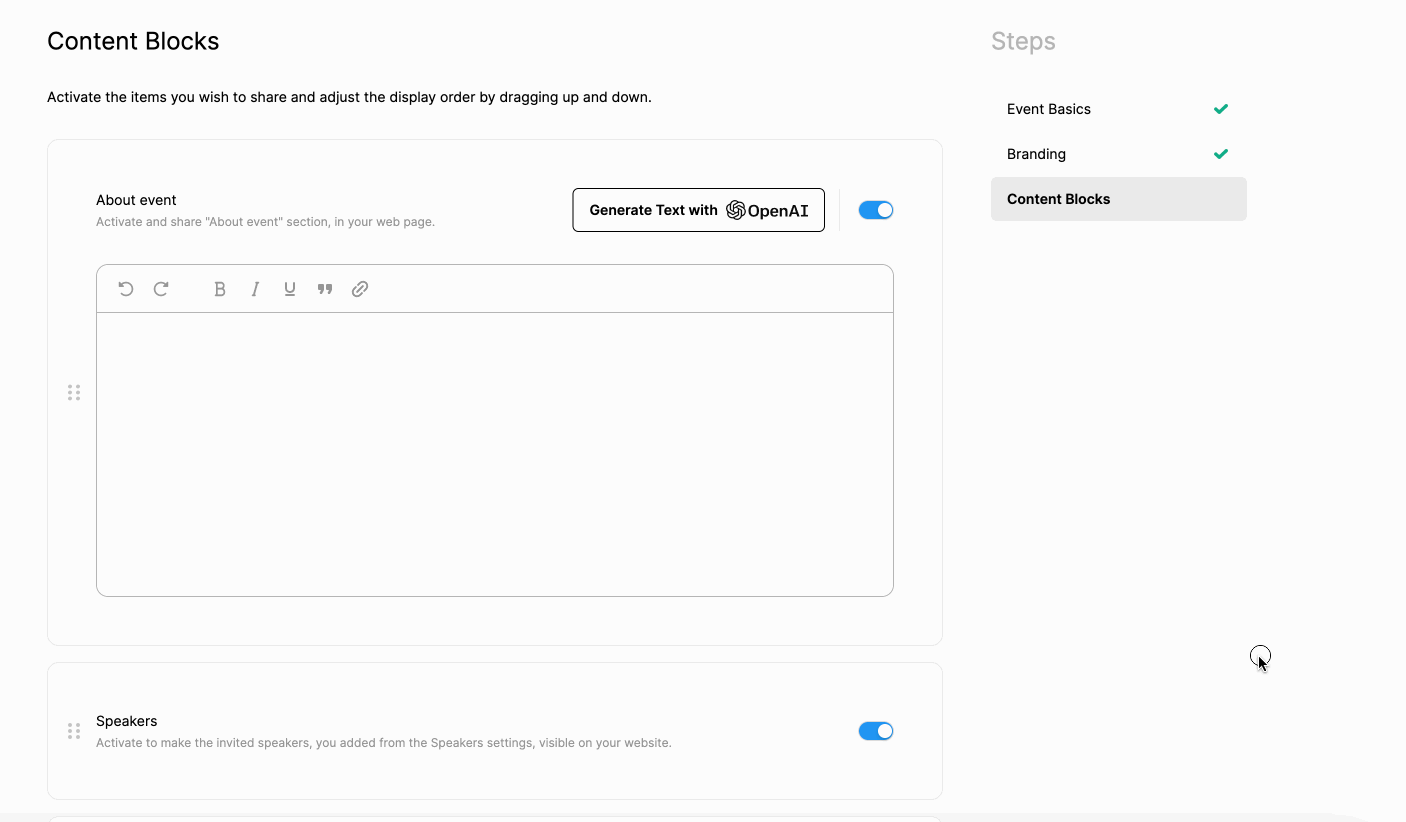Open the Branding step

[x=1036, y=154]
